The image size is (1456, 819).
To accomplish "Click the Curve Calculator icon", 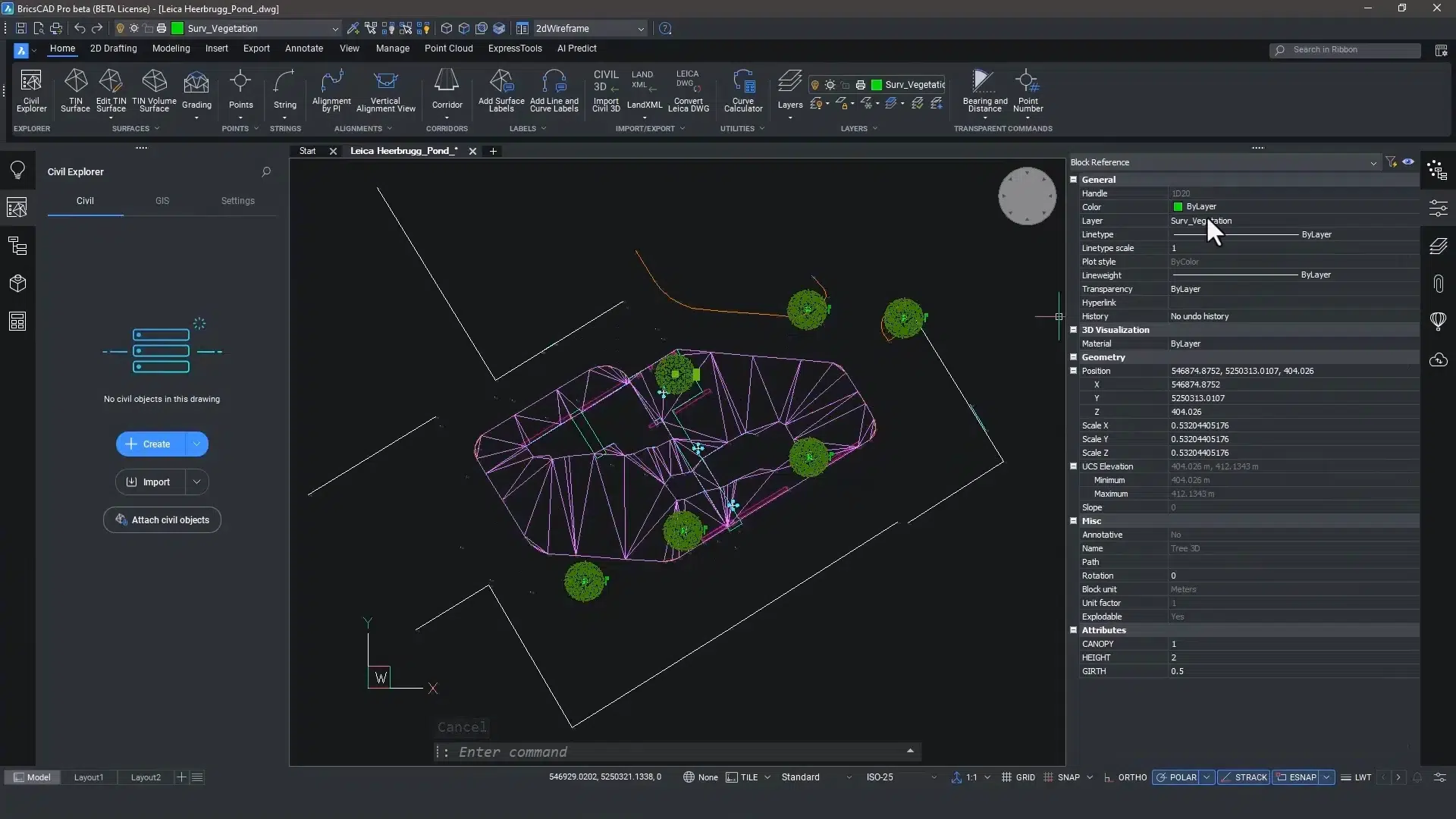I will (743, 90).
